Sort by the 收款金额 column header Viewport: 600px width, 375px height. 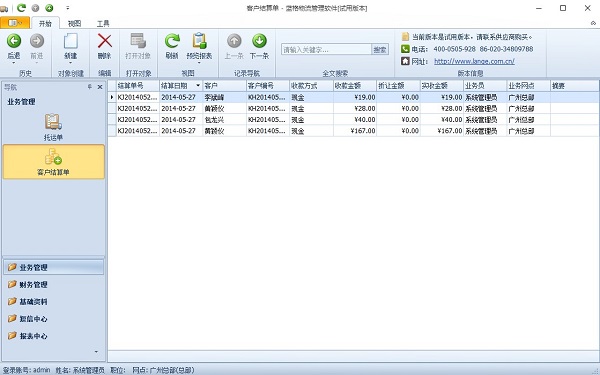tap(355, 86)
